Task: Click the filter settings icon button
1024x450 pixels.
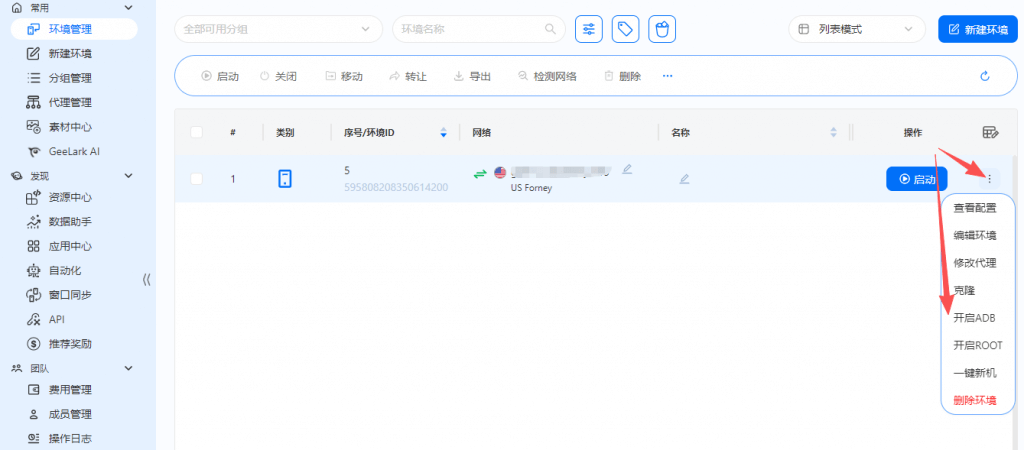Action: coord(589,29)
